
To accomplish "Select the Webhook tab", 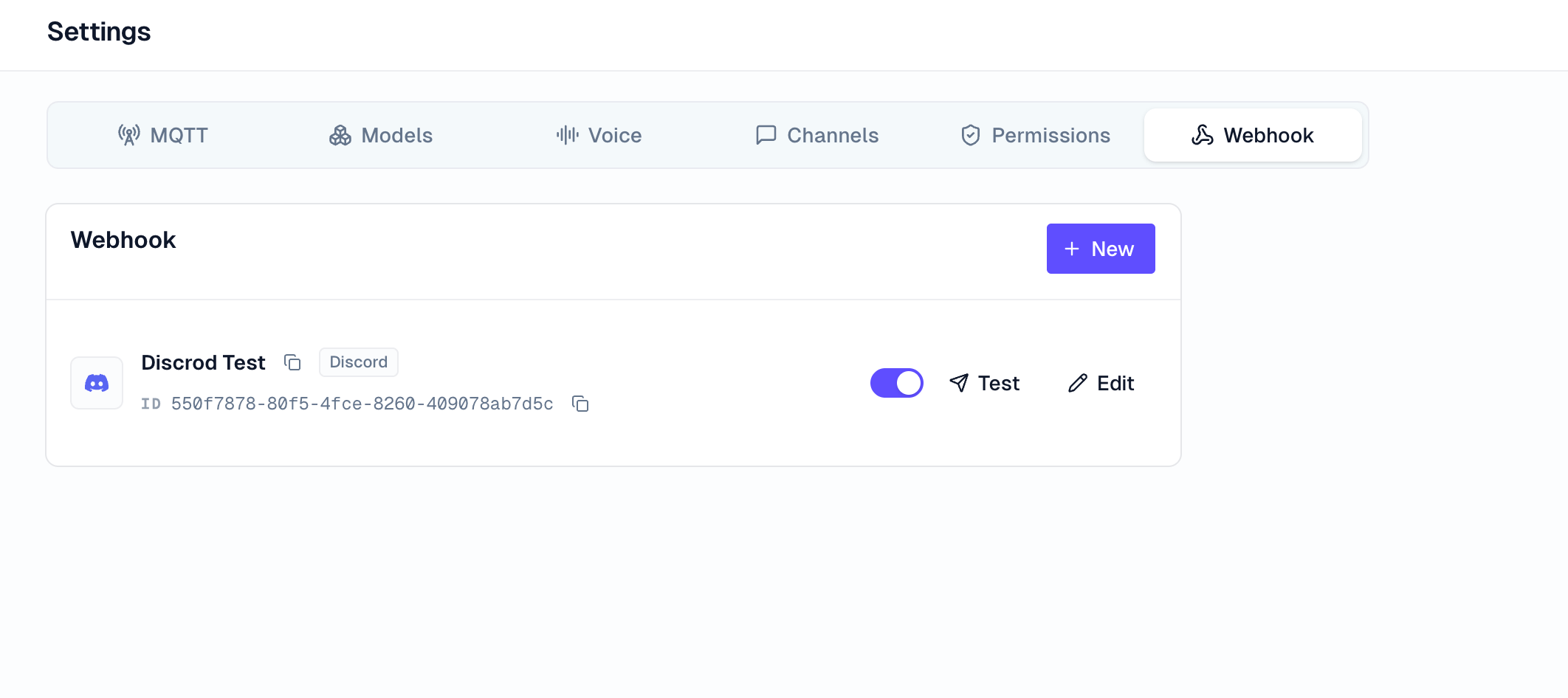I will [x=1253, y=135].
